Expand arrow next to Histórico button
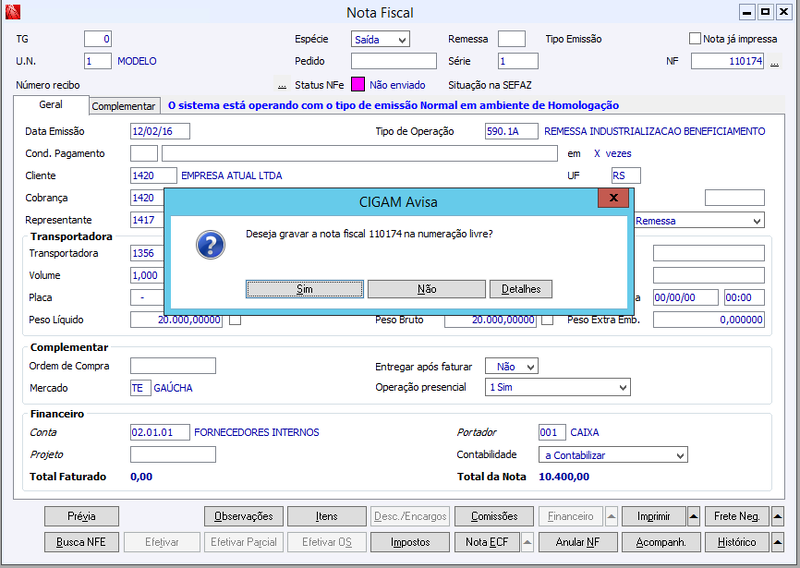 (777, 542)
